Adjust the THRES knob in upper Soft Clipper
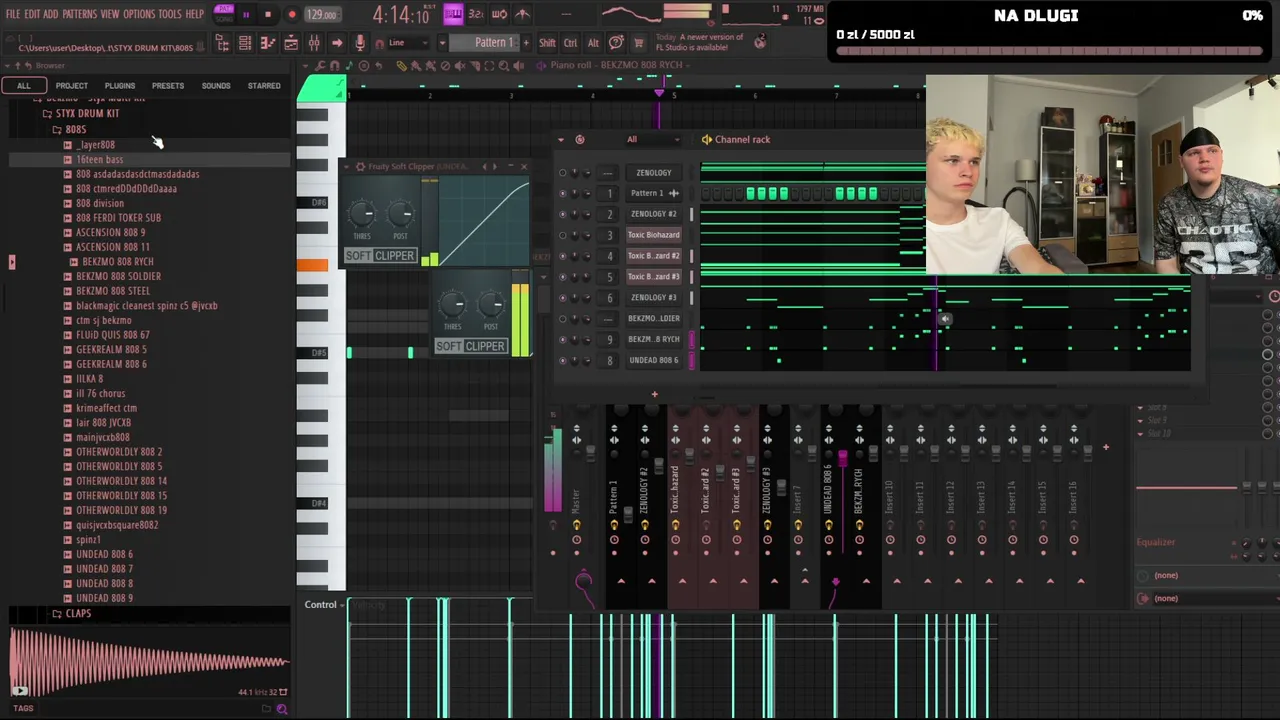The height and width of the screenshot is (720, 1280). (362, 213)
